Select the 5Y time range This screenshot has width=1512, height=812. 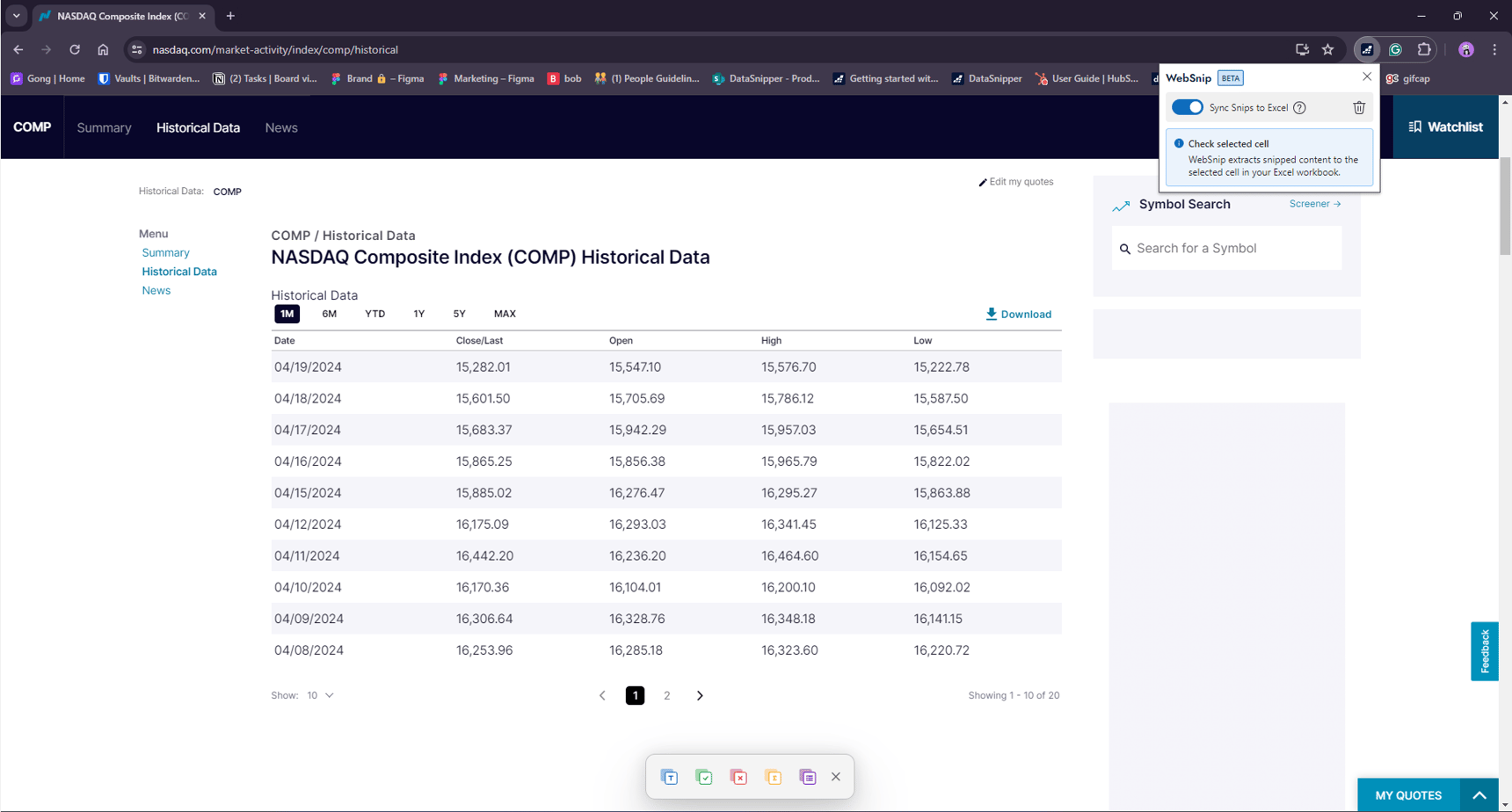tap(459, 314)
